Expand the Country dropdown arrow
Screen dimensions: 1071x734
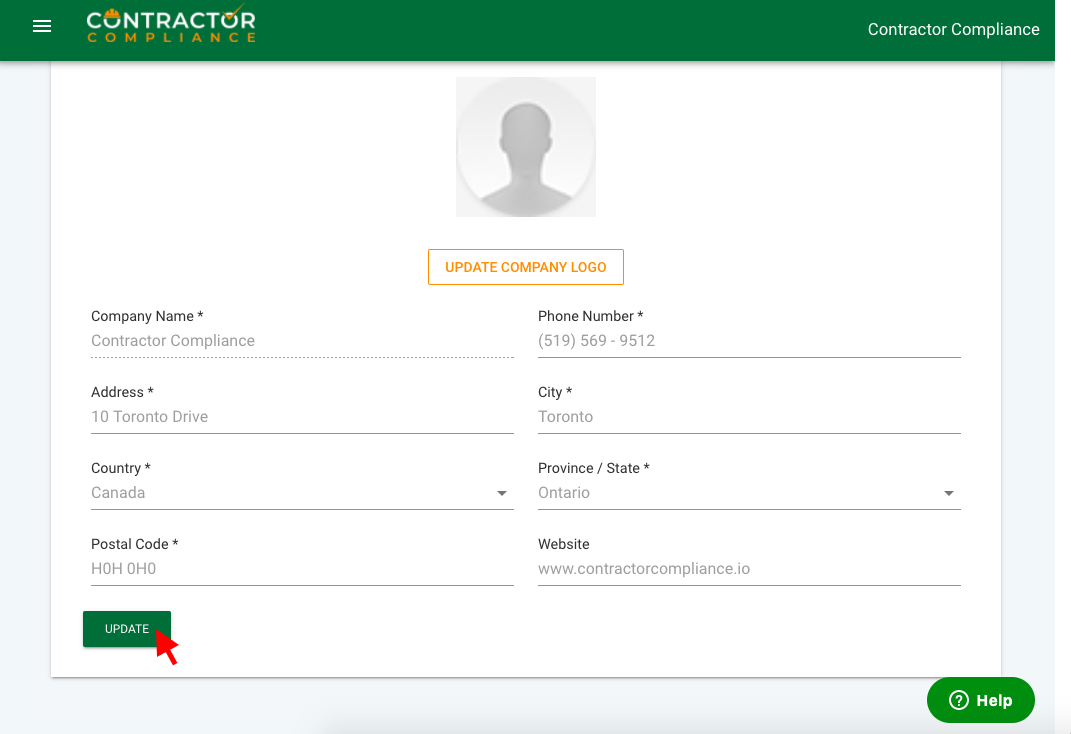(x=501, y=493)
